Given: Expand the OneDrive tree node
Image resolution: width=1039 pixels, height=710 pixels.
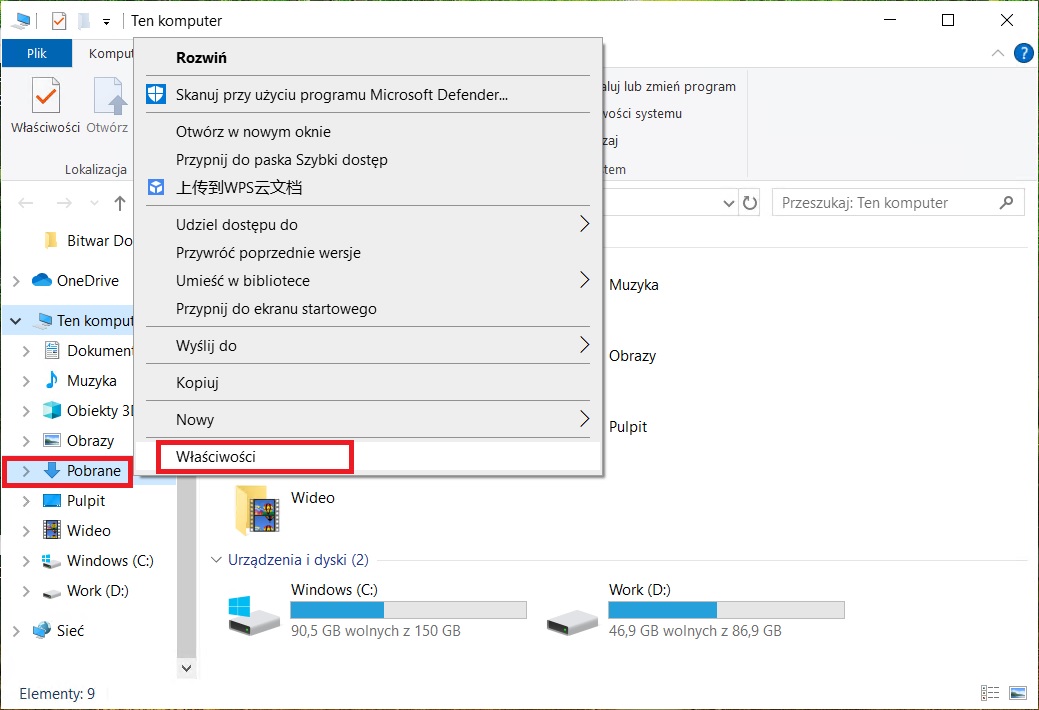Looking at the screenshot, I should click(x=16, y=281).
